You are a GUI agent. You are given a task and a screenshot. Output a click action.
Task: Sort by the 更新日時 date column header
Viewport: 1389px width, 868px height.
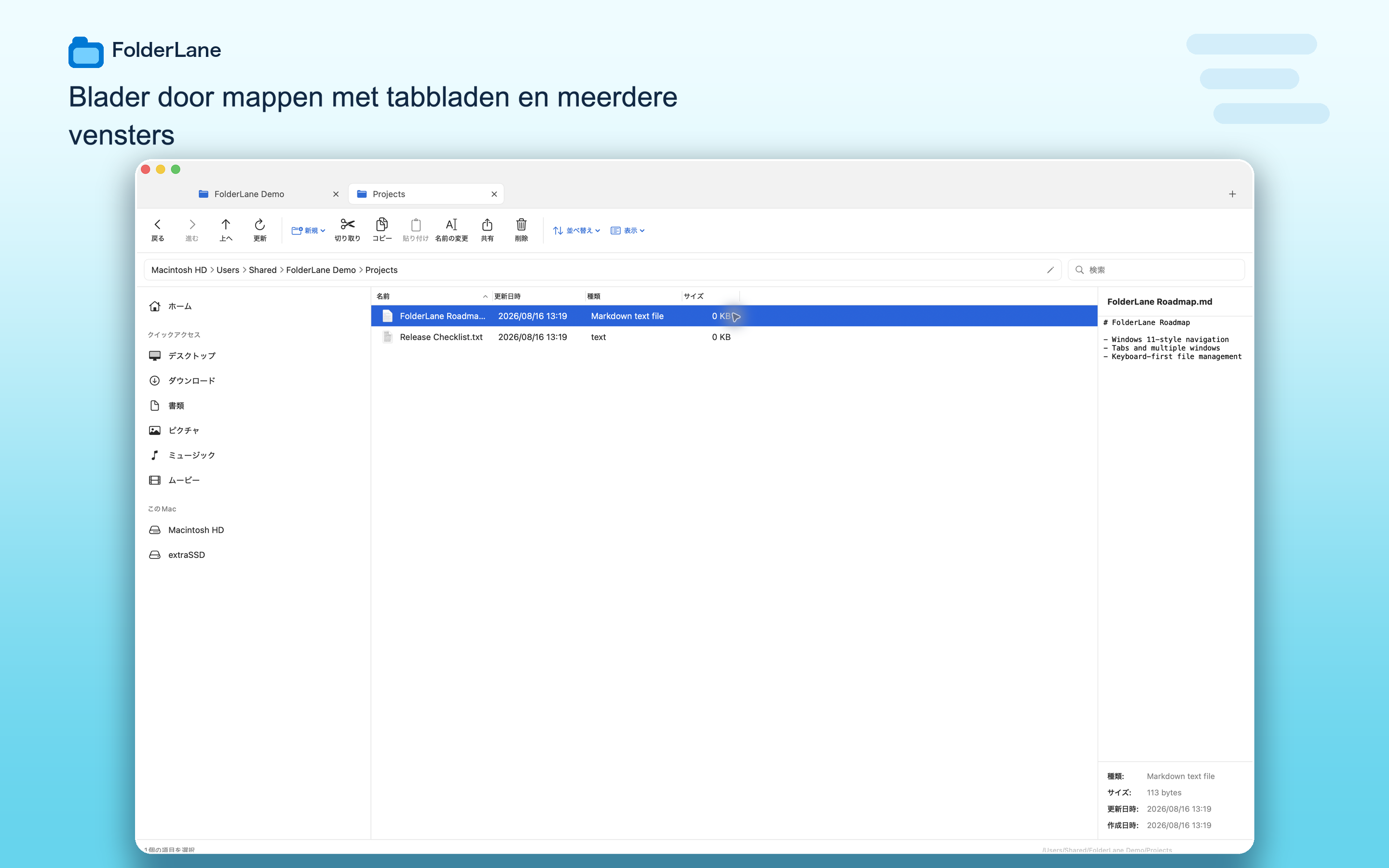(538, 296)
